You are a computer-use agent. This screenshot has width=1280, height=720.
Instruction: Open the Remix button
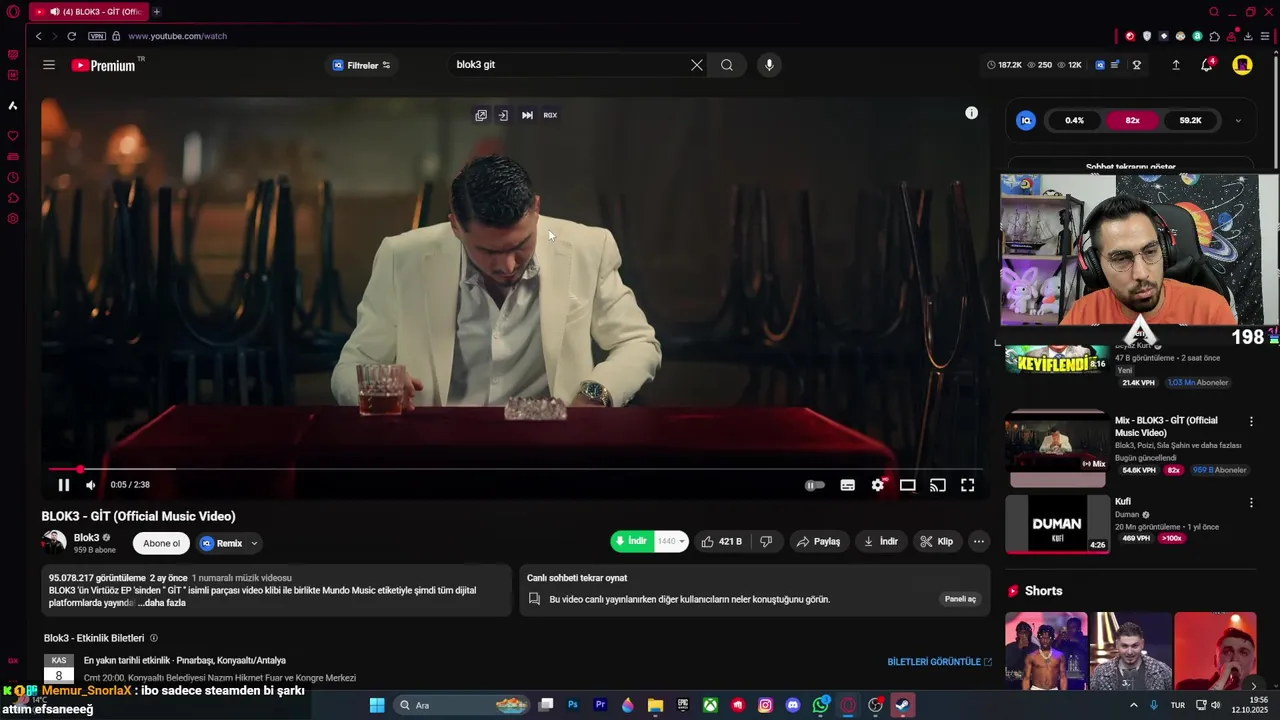(x=221, y=543)
